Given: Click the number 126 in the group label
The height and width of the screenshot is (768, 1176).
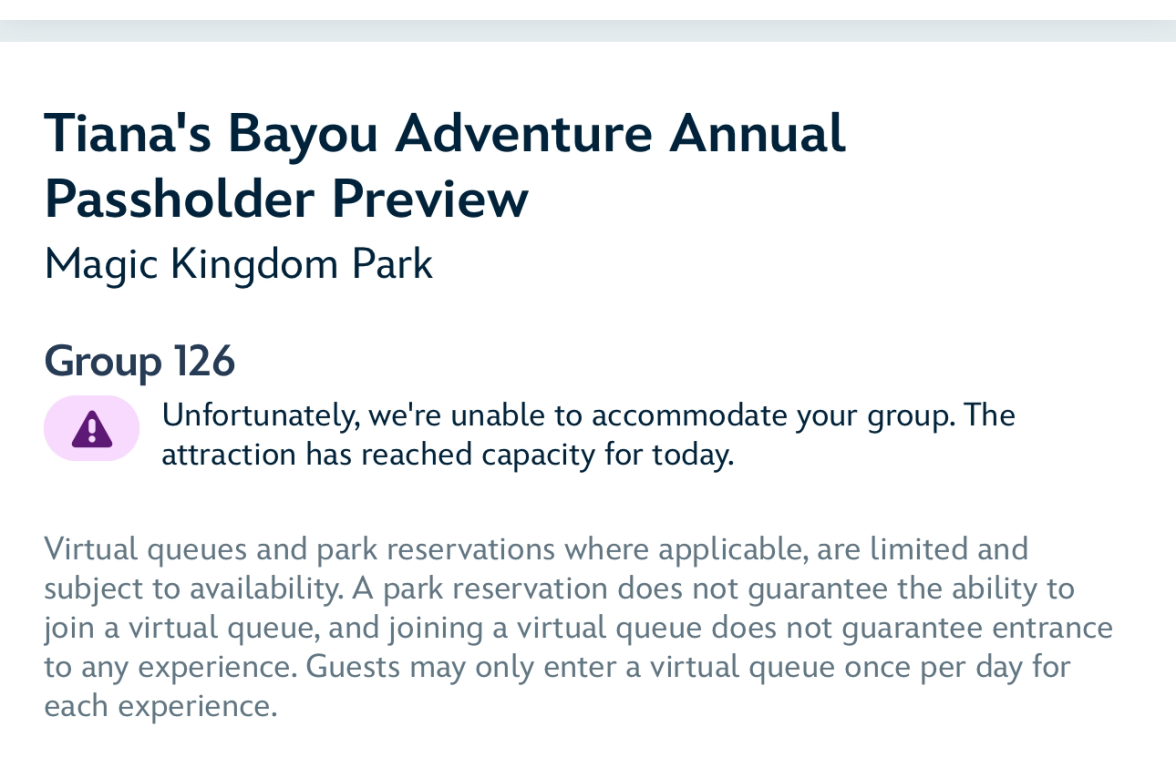Looking at the screenshot, I should 205,360.
